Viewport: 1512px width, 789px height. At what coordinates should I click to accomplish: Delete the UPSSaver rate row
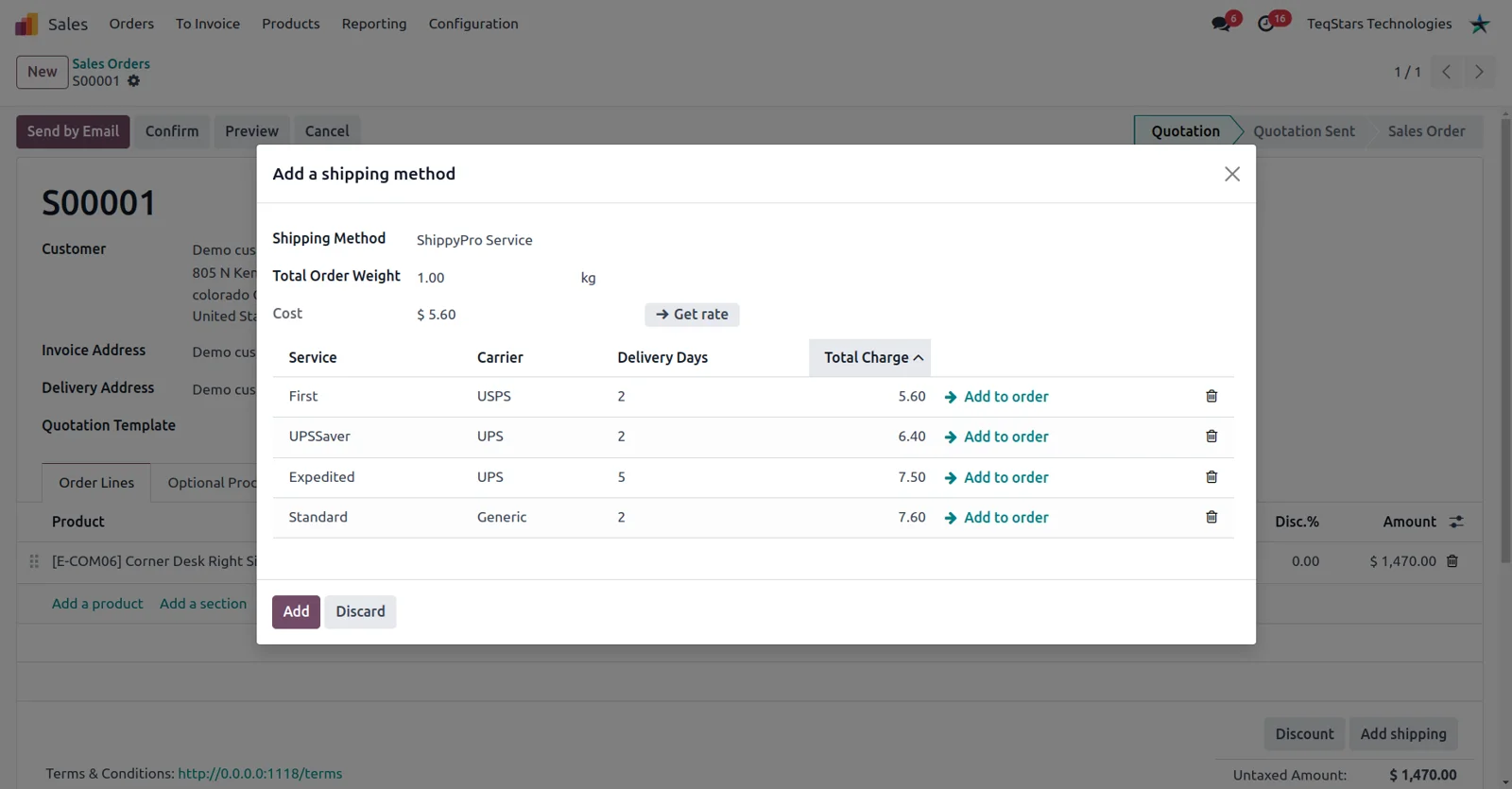click(x=1211, y=437)
